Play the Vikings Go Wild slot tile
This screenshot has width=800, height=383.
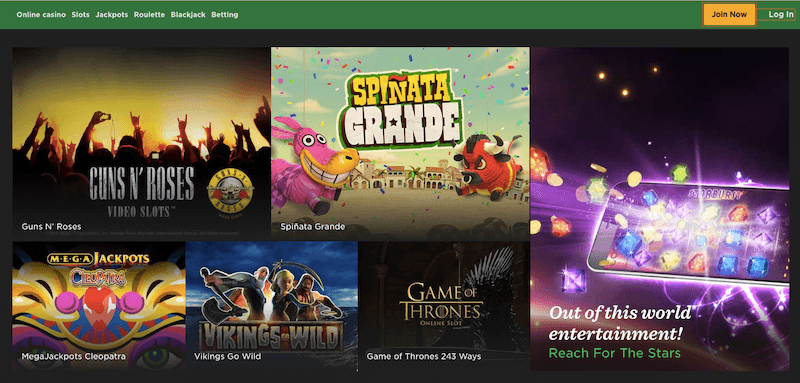click(272, 305)
